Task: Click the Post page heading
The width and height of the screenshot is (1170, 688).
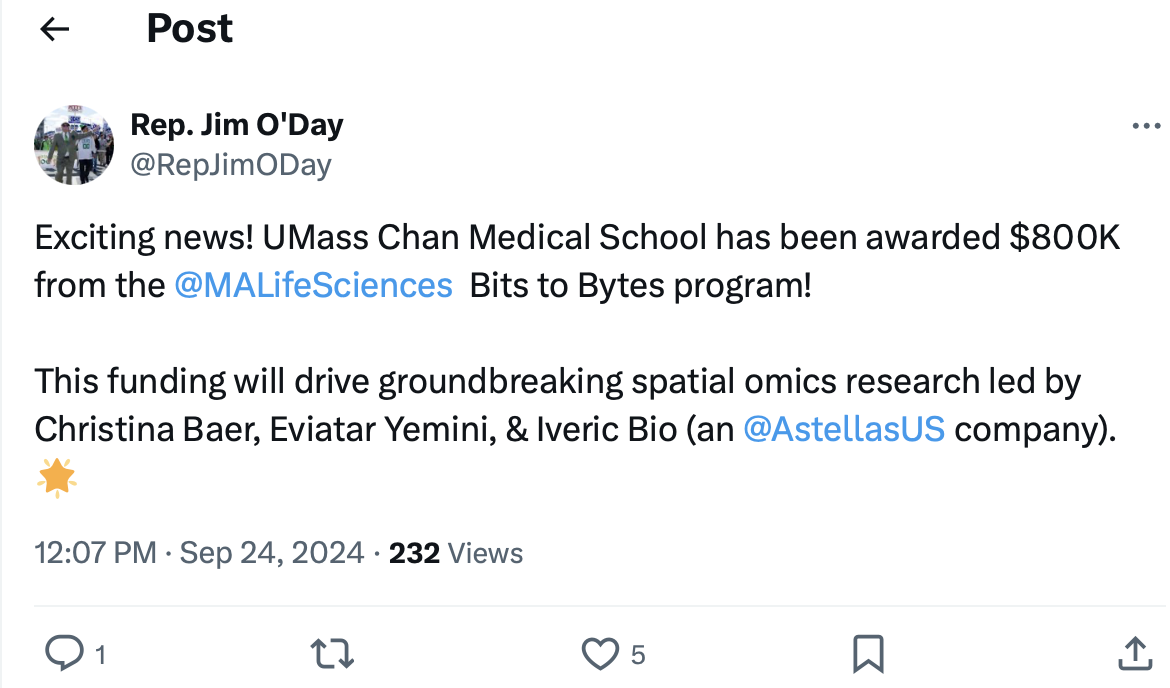Action: click(189, 29)
